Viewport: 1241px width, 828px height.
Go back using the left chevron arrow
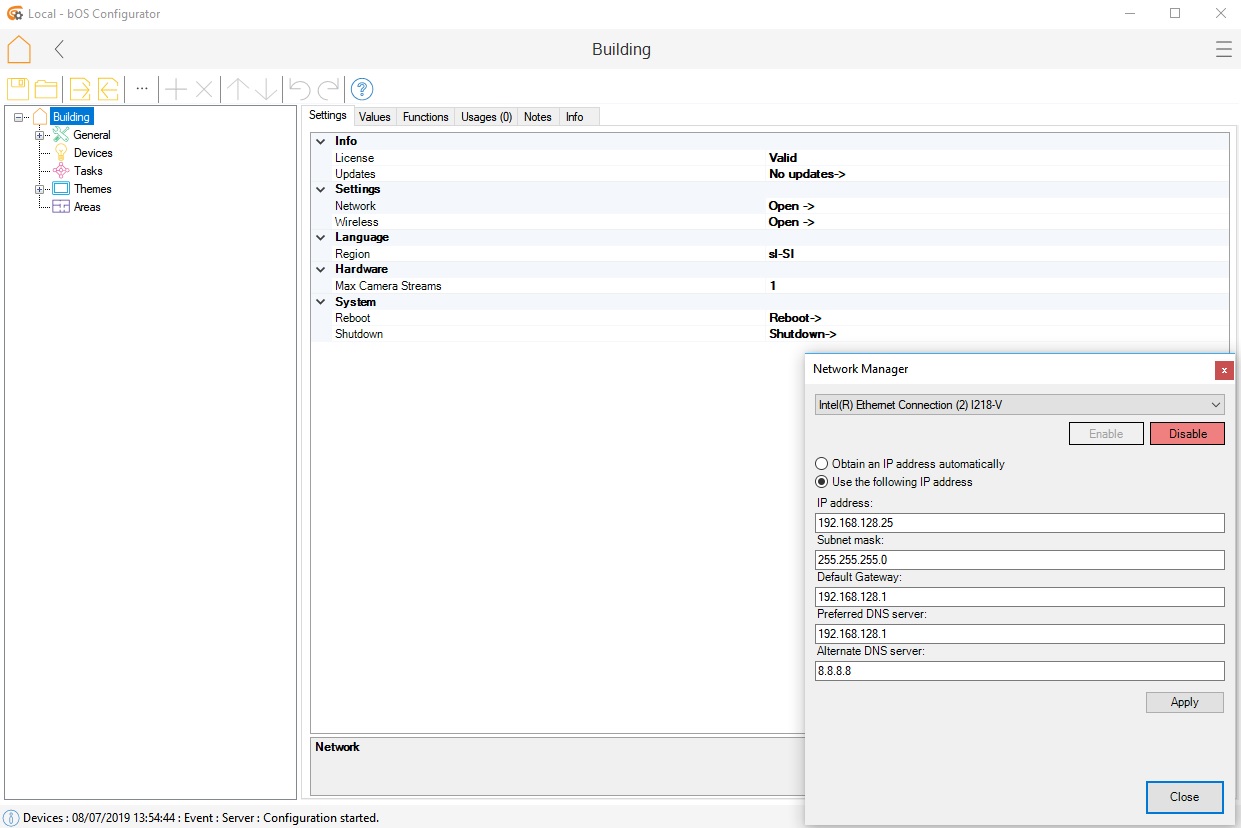click(60, 49)
